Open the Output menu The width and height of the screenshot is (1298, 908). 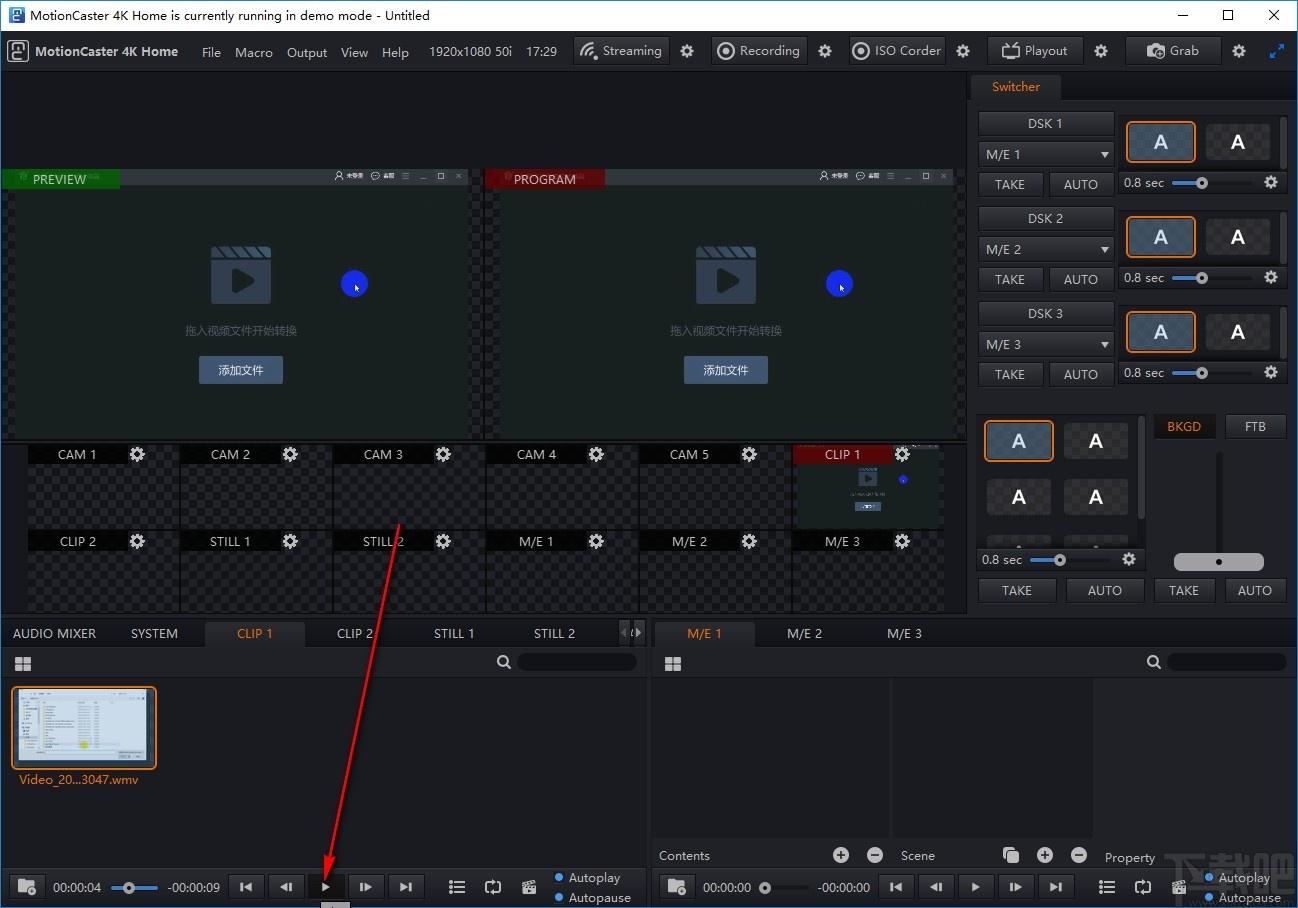point(307,52)
